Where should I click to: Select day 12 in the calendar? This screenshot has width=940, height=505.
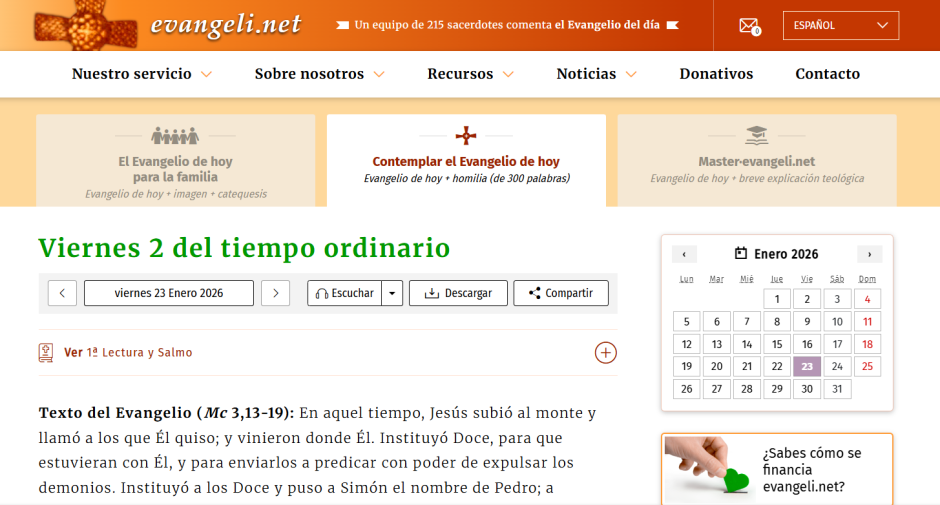pyautogui.click(x=686, y=344)
